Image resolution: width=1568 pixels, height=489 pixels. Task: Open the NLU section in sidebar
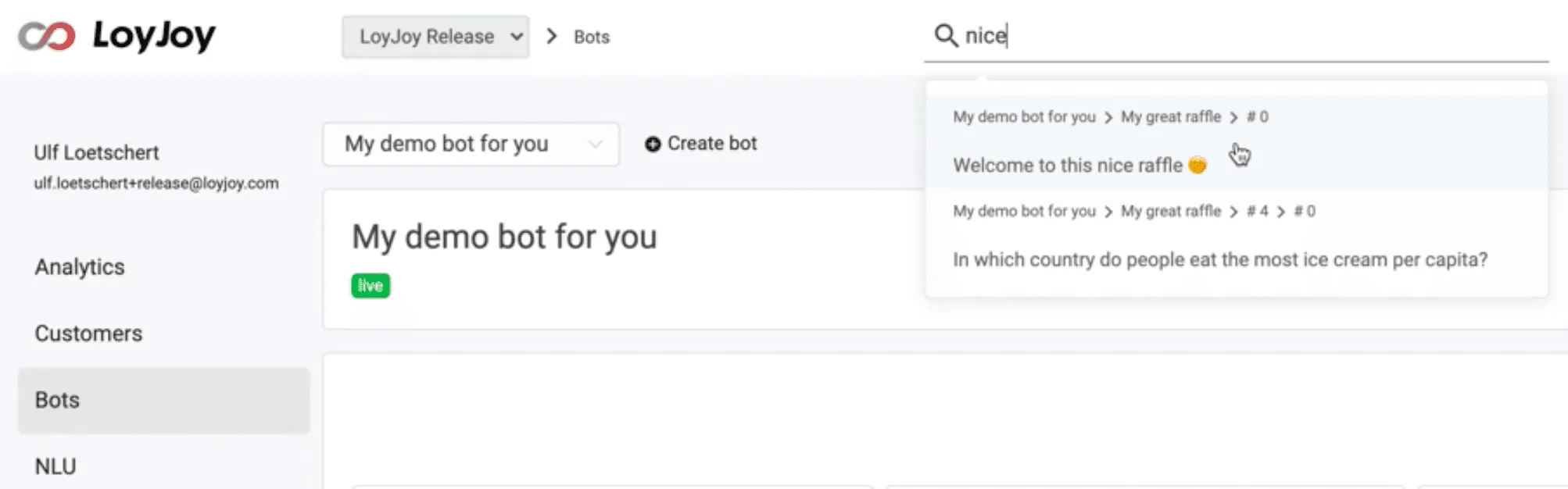coord(56,466)
